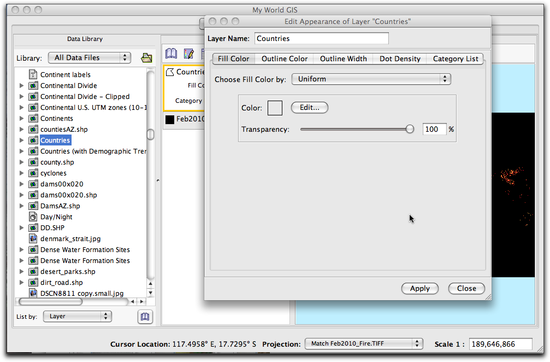The width and height of the screenshot is (550, 362).
Task: Click the Continent labels file icon
Action: (x=33, y=74)
